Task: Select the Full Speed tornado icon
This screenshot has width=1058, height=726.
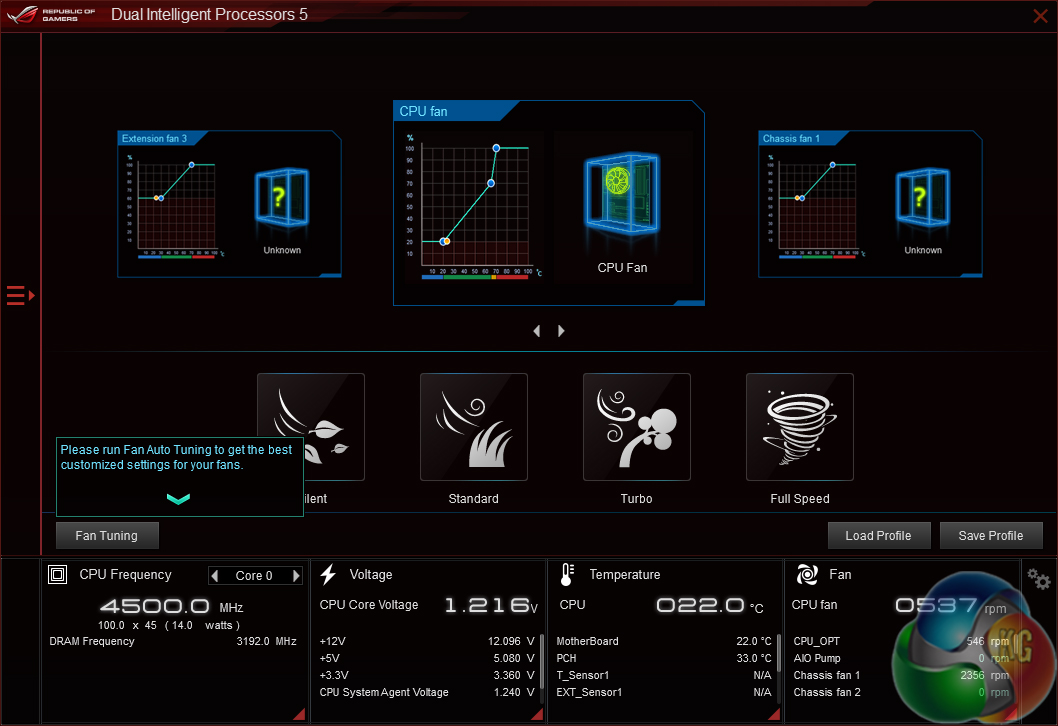Action: click(x=799, y=427)
